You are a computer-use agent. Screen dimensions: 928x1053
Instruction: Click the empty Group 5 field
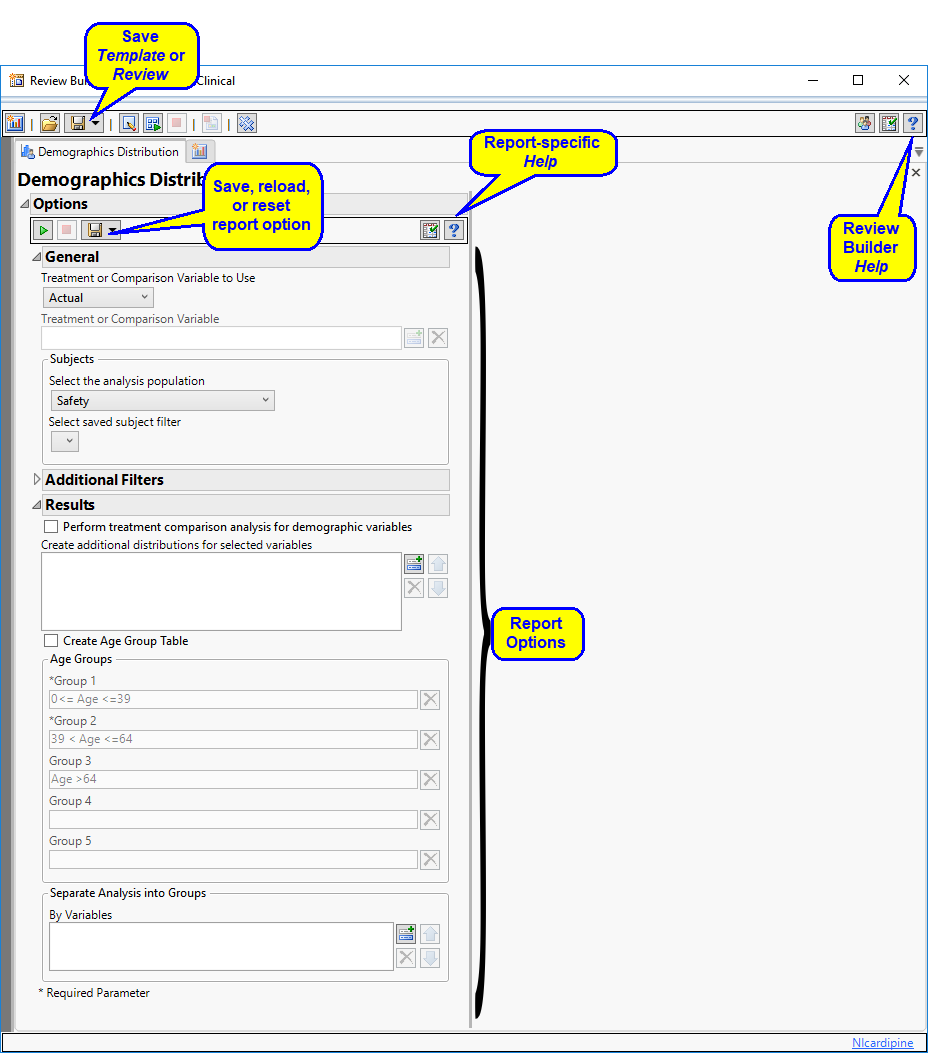(233, 860)
